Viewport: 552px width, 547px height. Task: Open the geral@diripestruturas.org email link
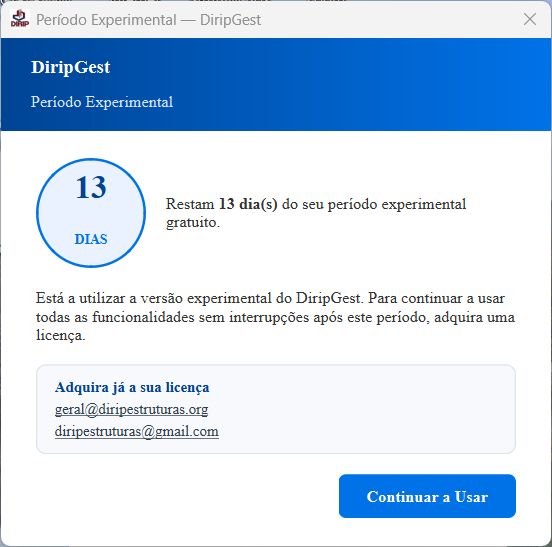131,409
